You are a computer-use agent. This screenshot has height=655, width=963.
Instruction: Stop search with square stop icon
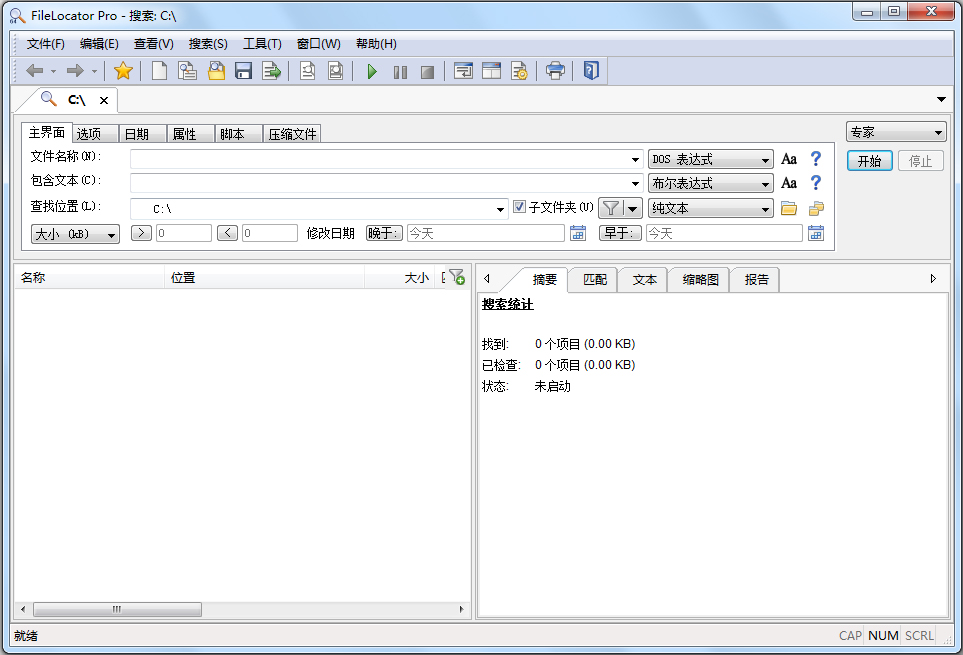[427, 72]
